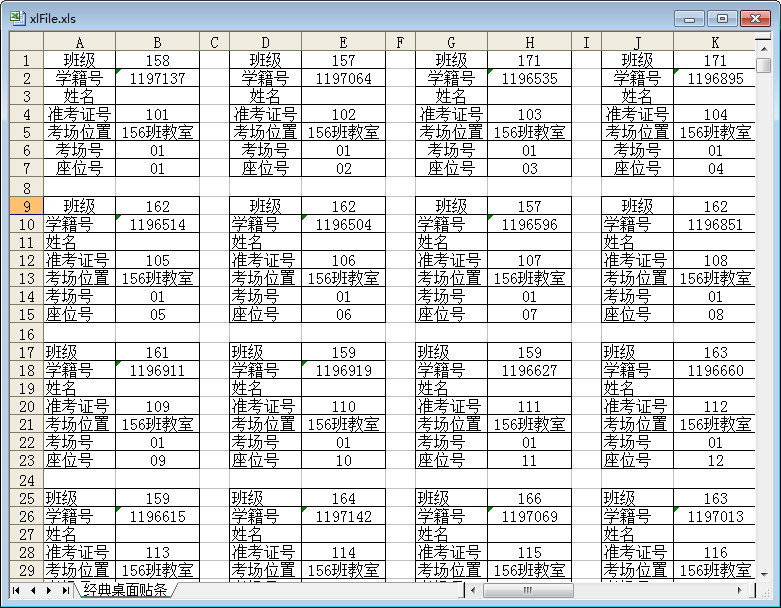Go to next sheet tab arrow
Image resolution: width=781 pixels, height=608 pixels.
[x=49, y=591]
